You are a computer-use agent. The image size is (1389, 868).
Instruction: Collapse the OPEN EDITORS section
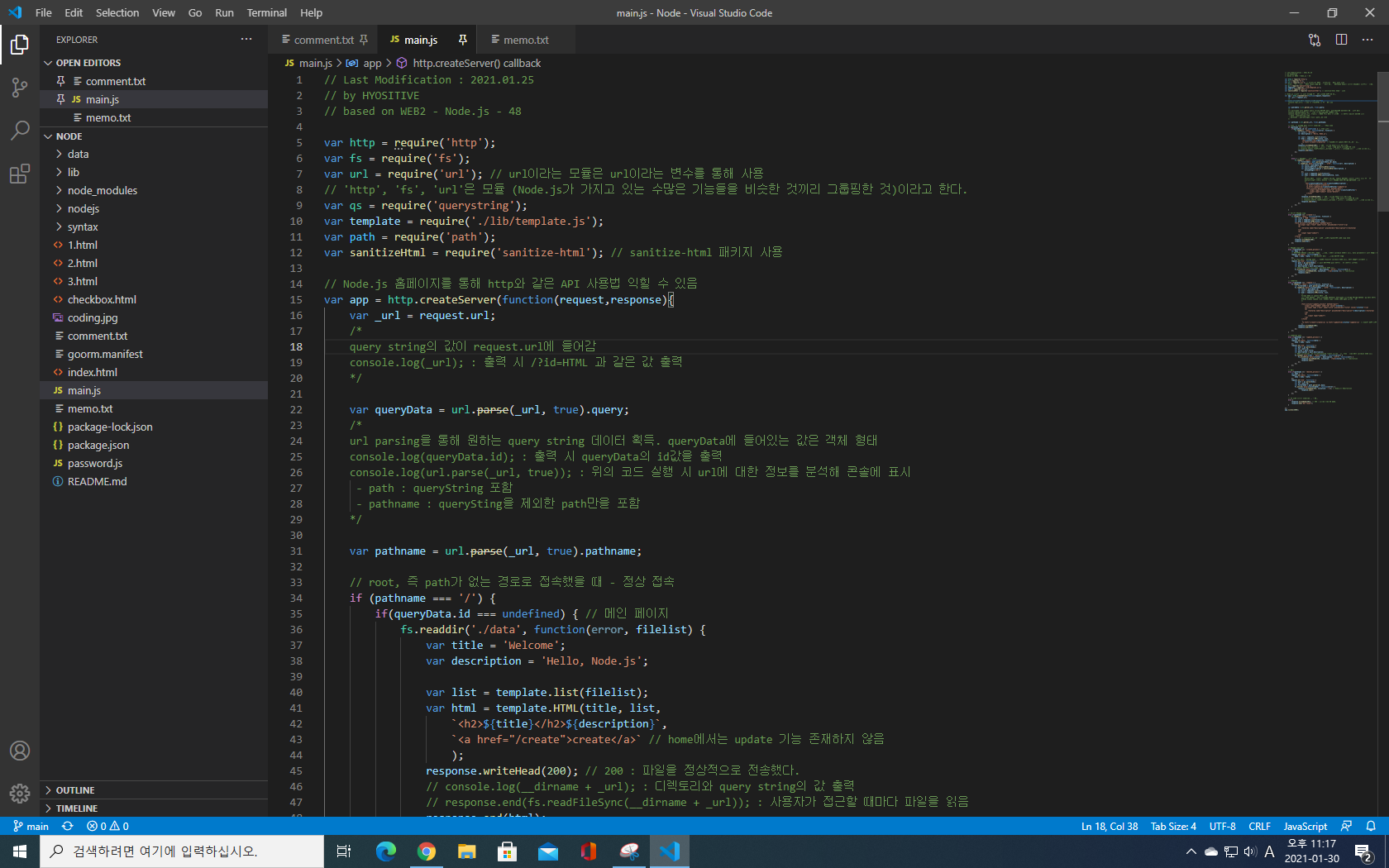pos(154,63)
